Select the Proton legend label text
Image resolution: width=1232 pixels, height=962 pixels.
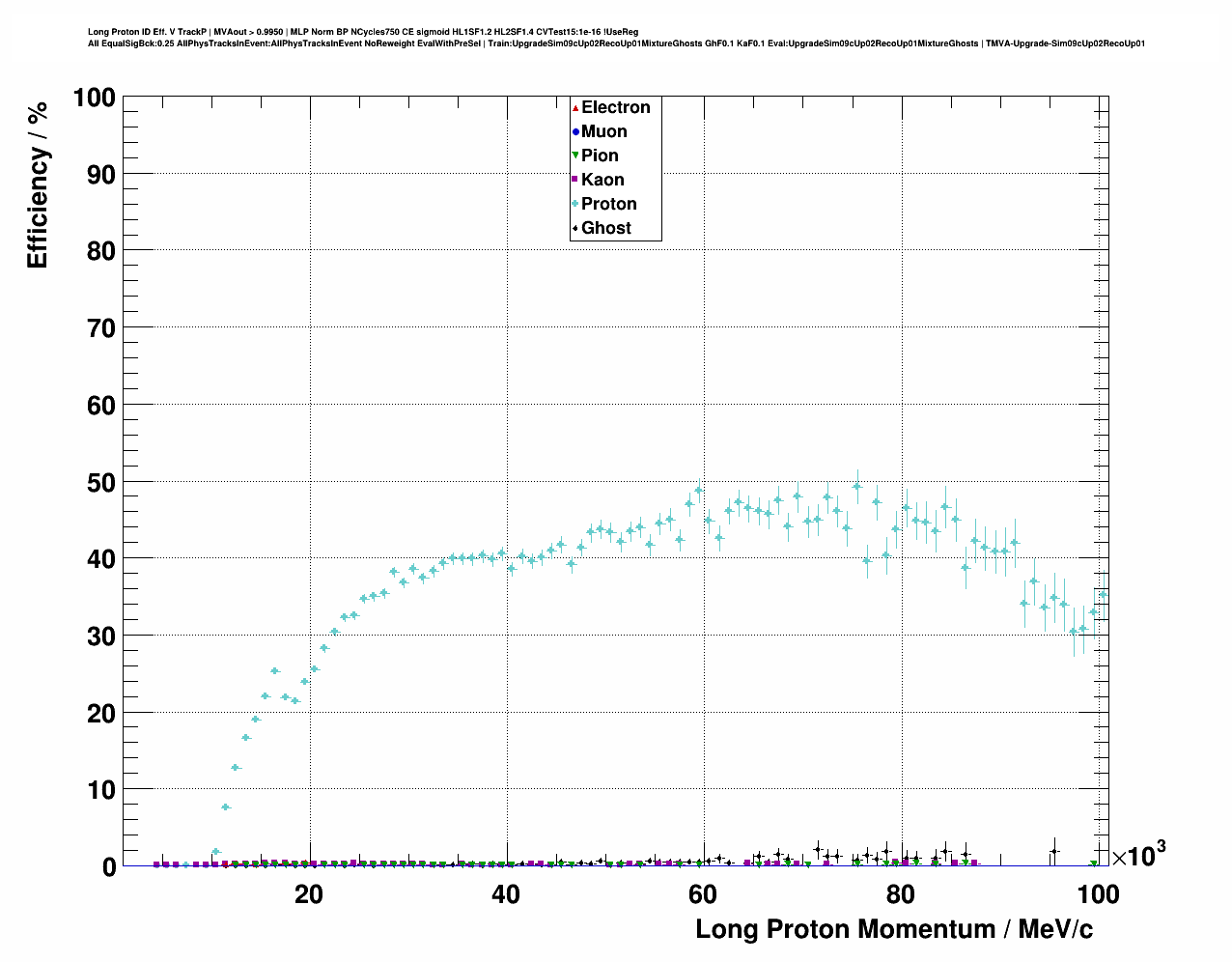[x=608, y=204]
